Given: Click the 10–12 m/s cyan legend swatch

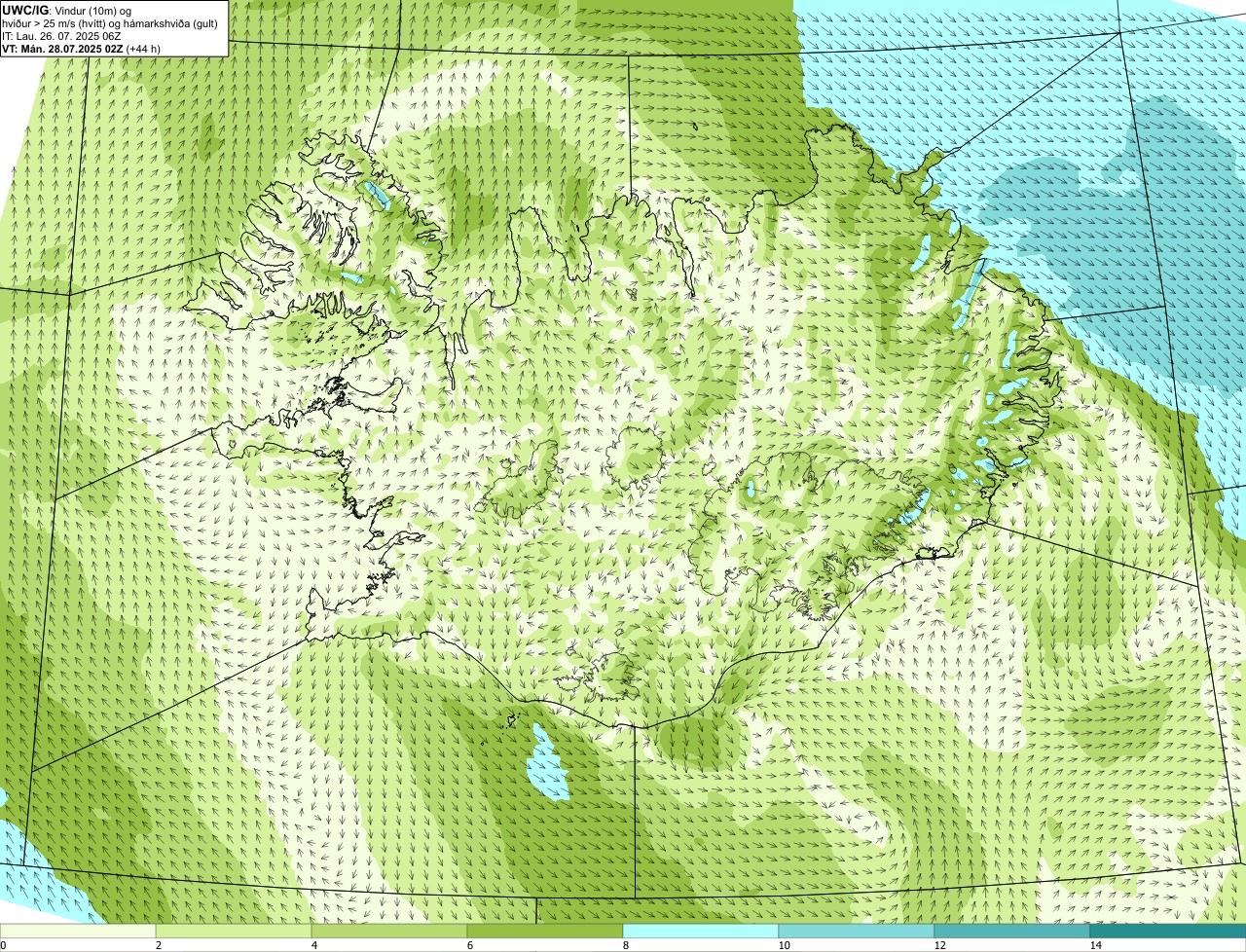Looking at the screenshot, I should (x=857, y=931).
